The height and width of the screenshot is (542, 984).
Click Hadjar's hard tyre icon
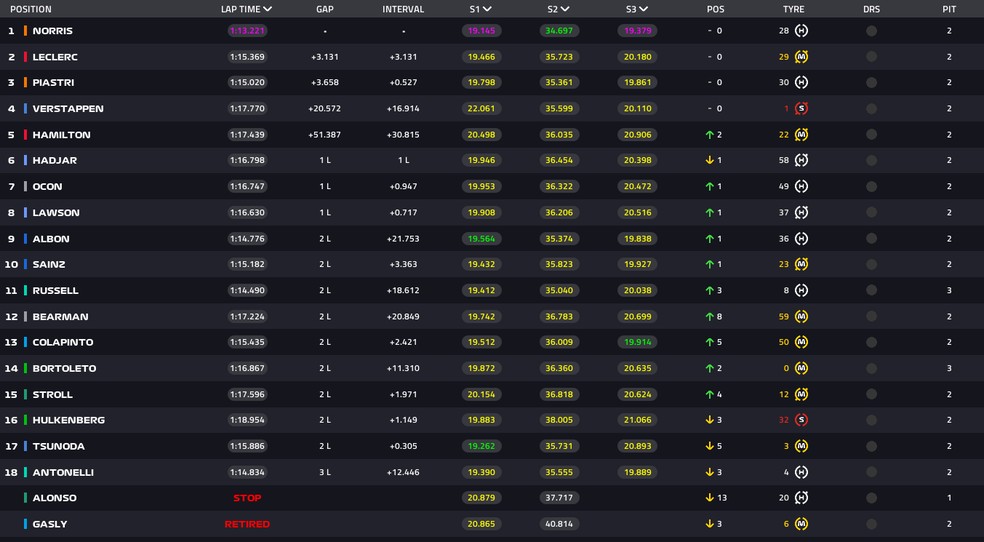[801, 160]
